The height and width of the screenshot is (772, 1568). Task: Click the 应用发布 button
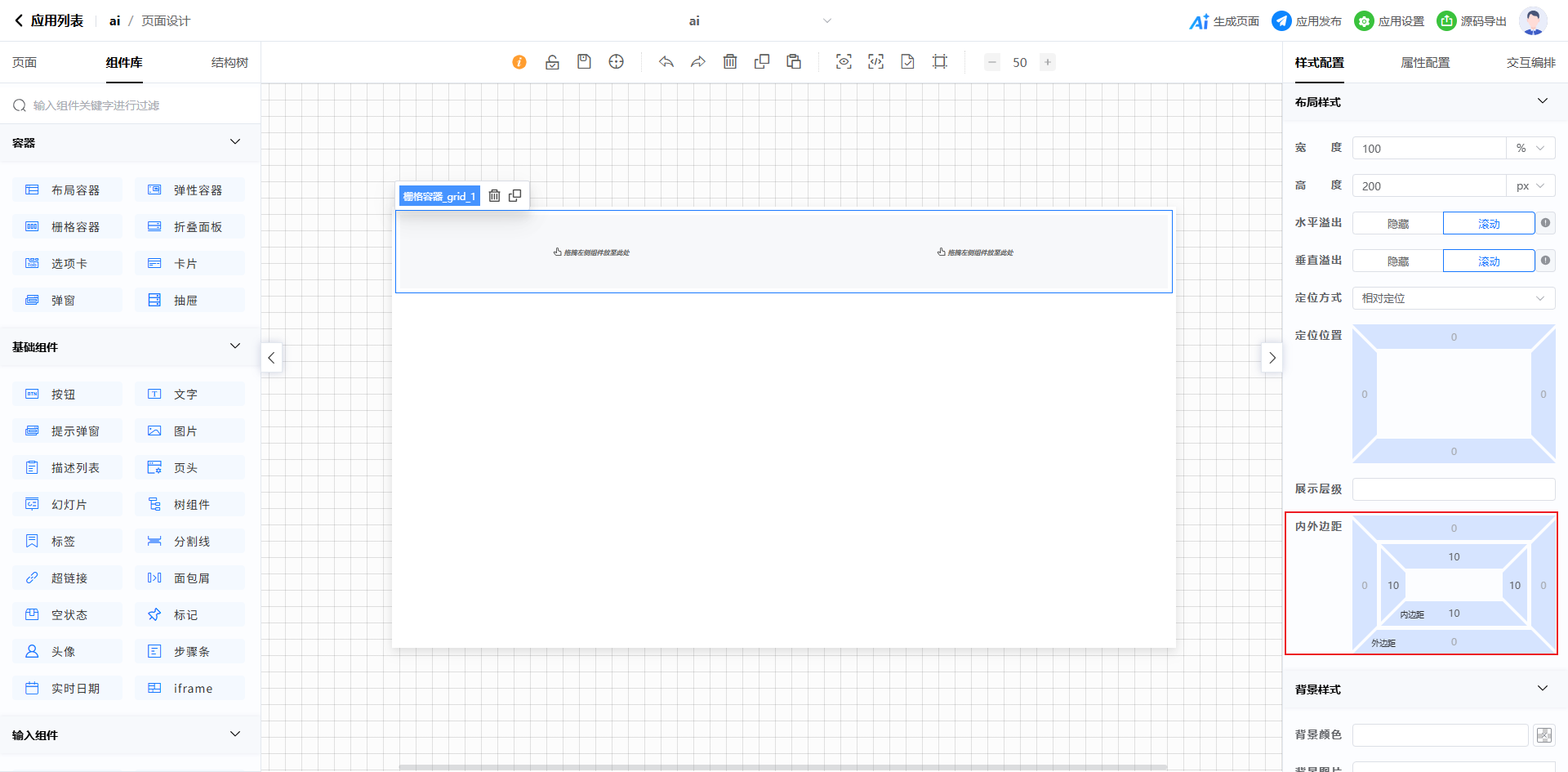[1307, 21]
